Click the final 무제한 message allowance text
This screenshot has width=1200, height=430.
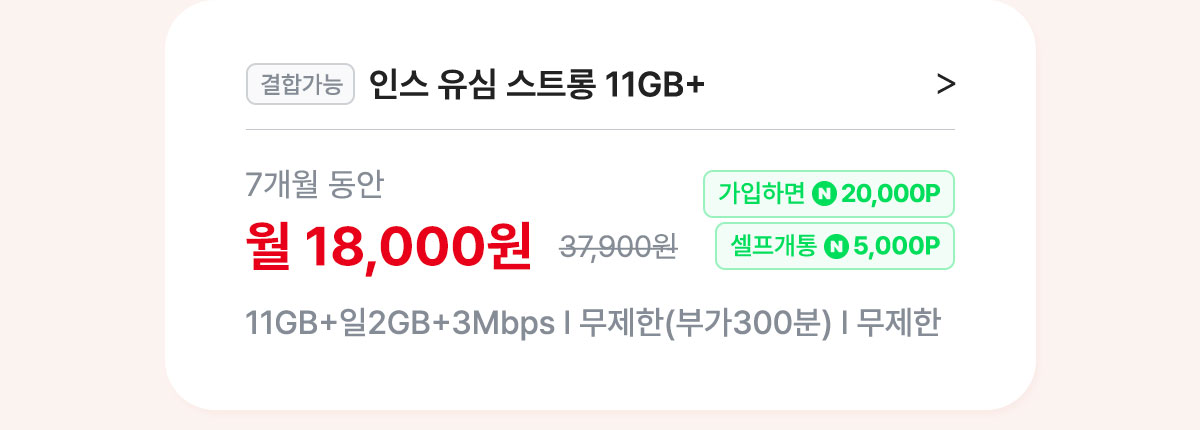pos(898,325)
